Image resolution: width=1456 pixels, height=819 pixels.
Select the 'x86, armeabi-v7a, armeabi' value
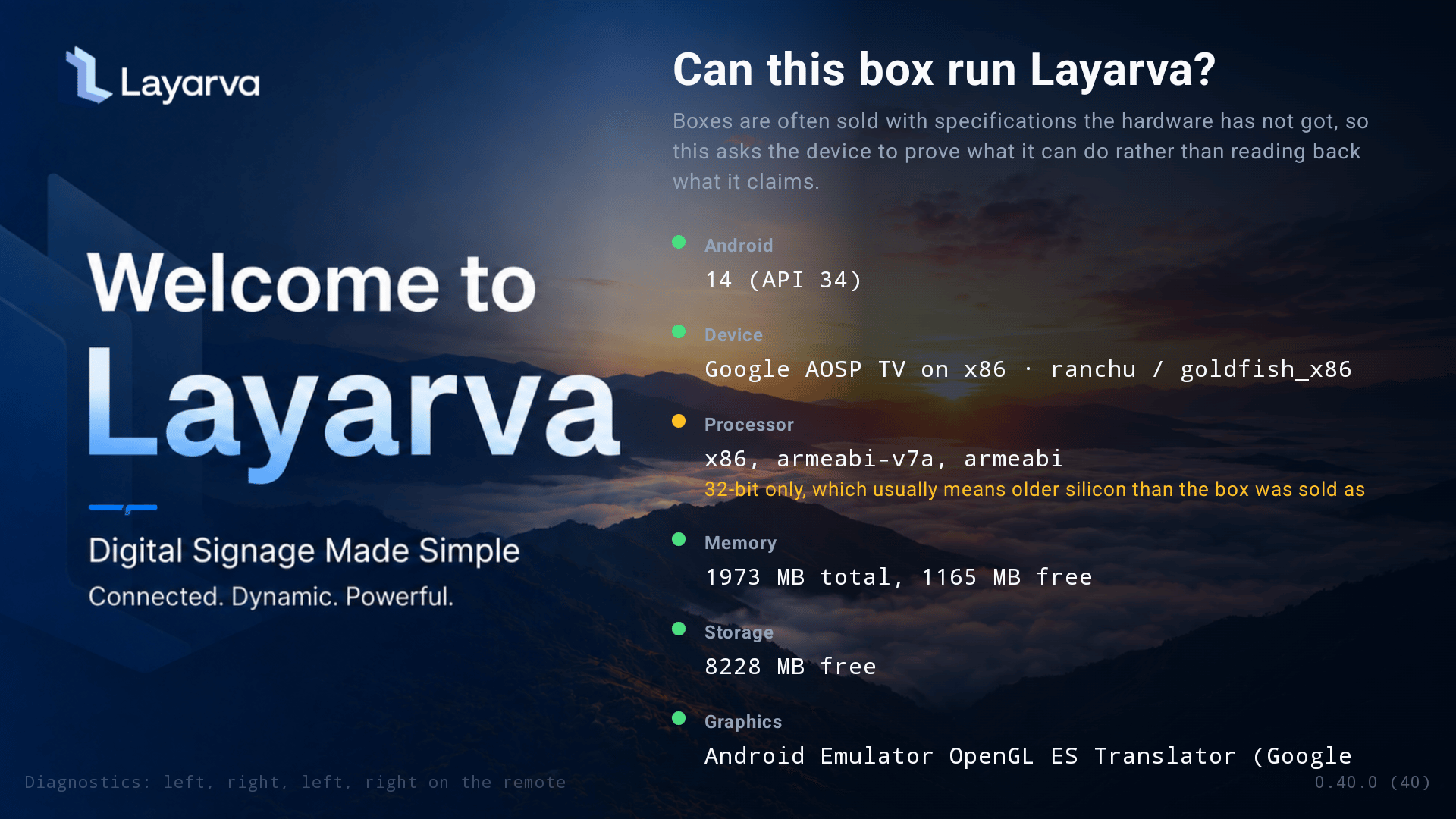(x=884, y=459)
